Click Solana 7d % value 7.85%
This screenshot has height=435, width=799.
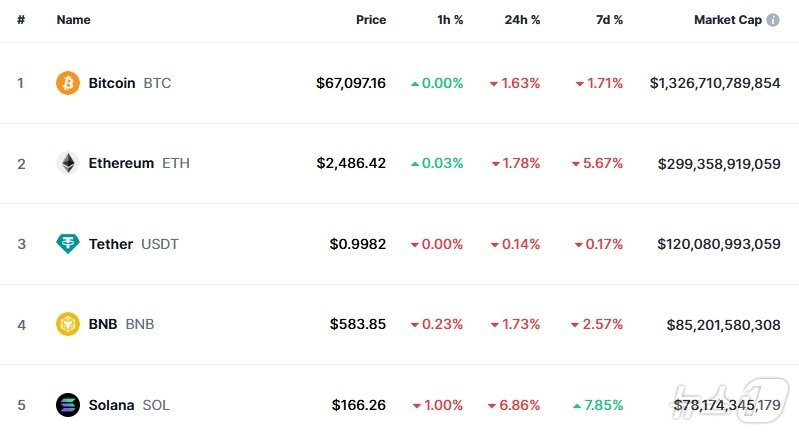[598, 405]
